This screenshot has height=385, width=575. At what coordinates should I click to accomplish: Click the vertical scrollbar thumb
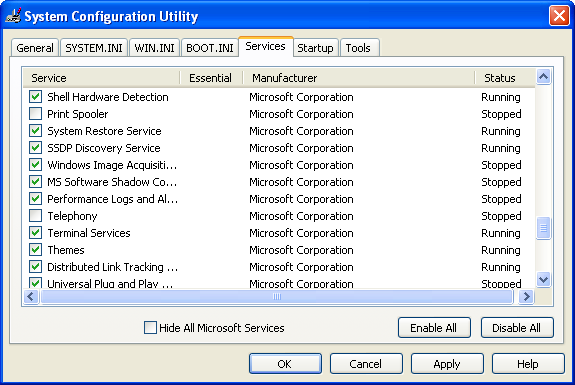click(543, 228)
